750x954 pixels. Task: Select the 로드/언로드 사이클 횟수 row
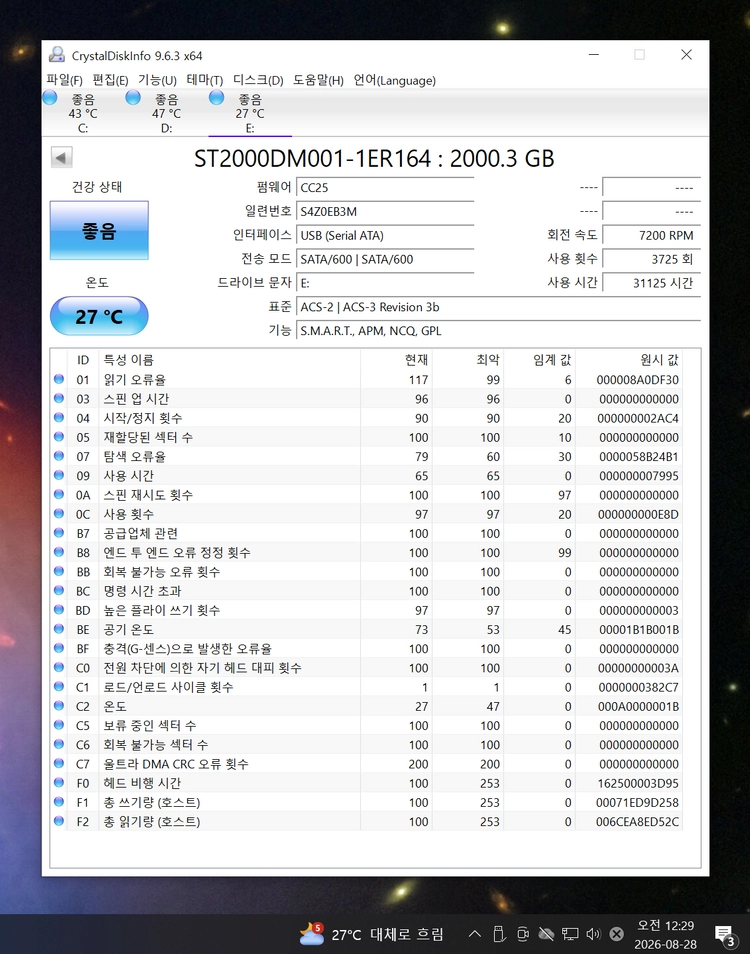pos(366,687)
